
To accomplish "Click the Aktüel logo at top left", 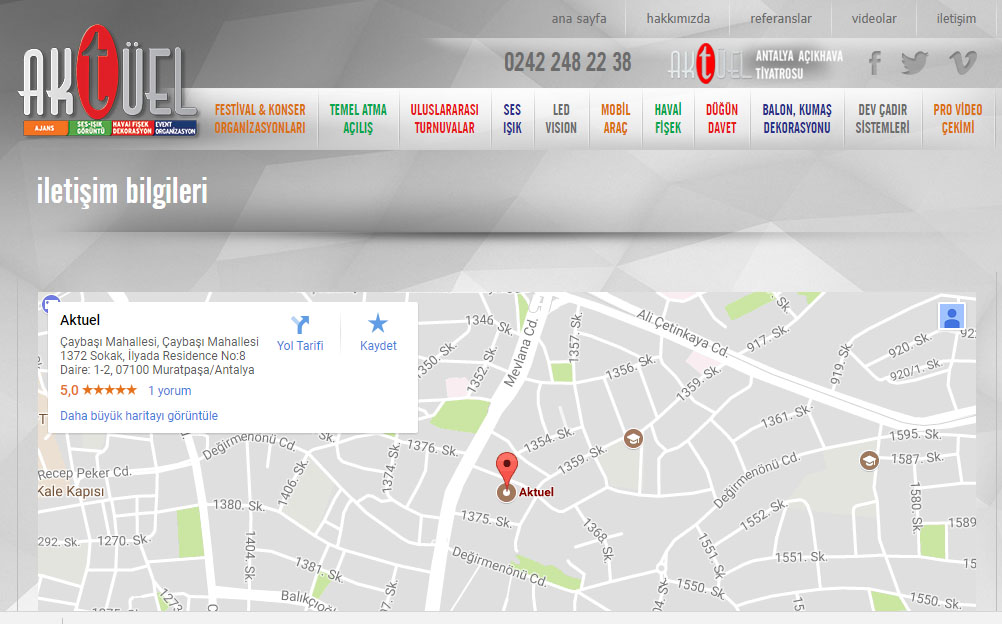I will point(109,81).
